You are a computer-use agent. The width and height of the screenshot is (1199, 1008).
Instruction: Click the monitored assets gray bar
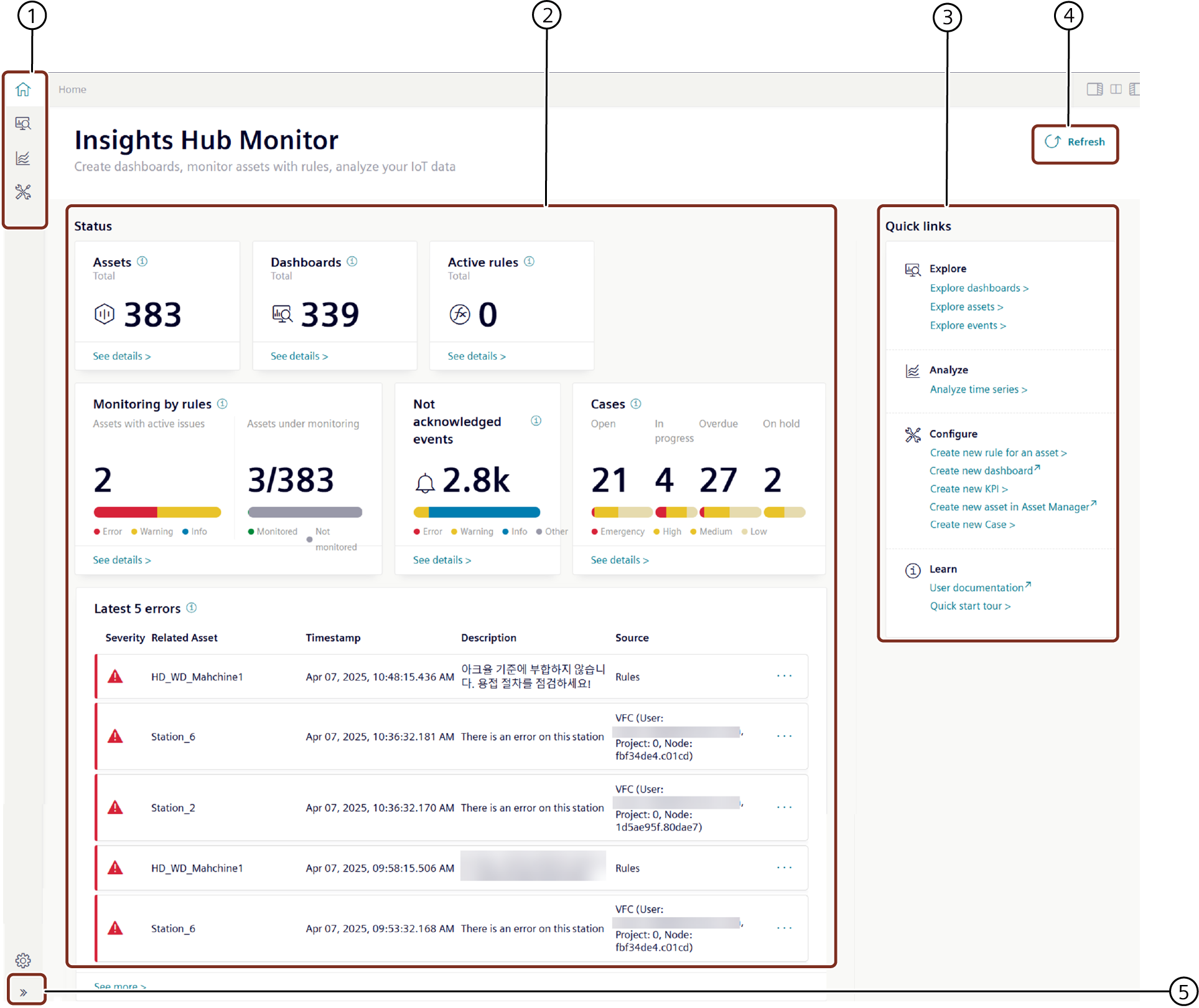click(305, 513)
